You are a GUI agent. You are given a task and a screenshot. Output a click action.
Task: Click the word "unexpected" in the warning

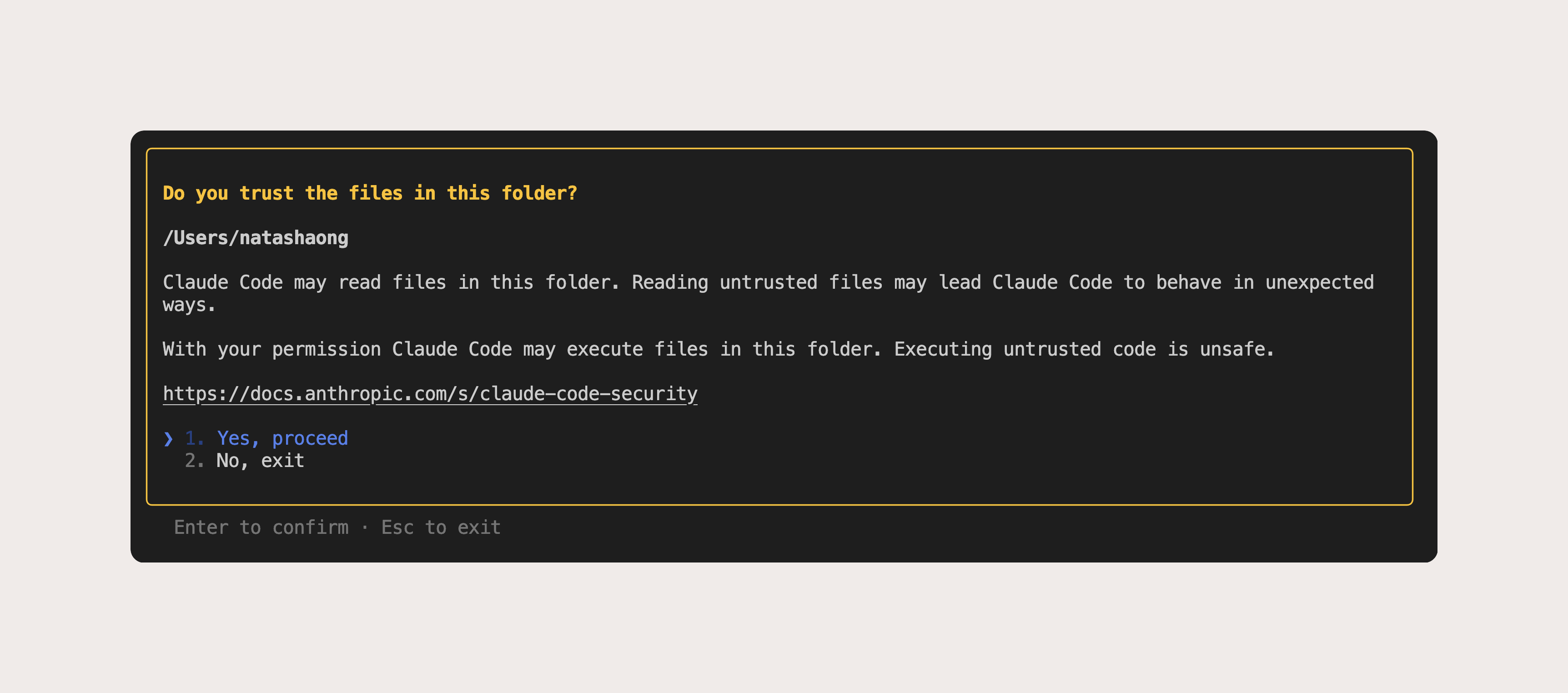click(x=1319, y=282)
